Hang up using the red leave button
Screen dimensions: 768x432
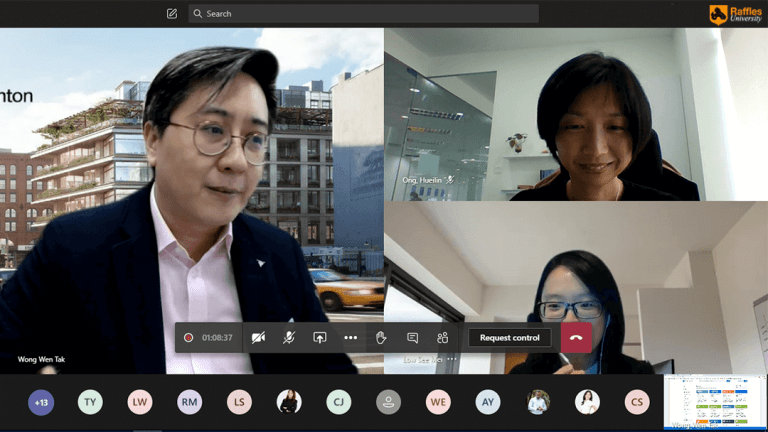coord(576,338)
